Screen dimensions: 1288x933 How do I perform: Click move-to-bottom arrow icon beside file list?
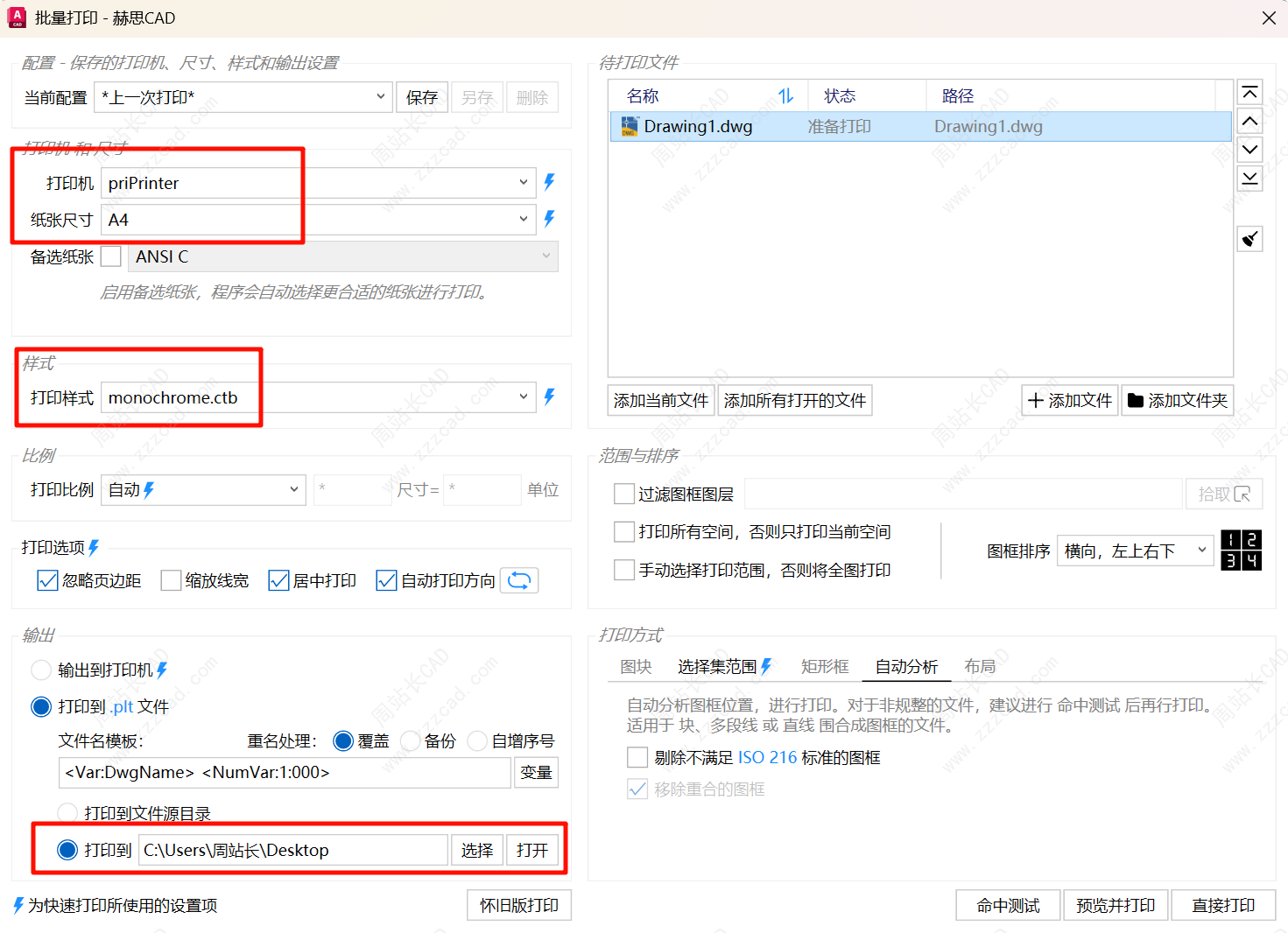[1249, 179]
